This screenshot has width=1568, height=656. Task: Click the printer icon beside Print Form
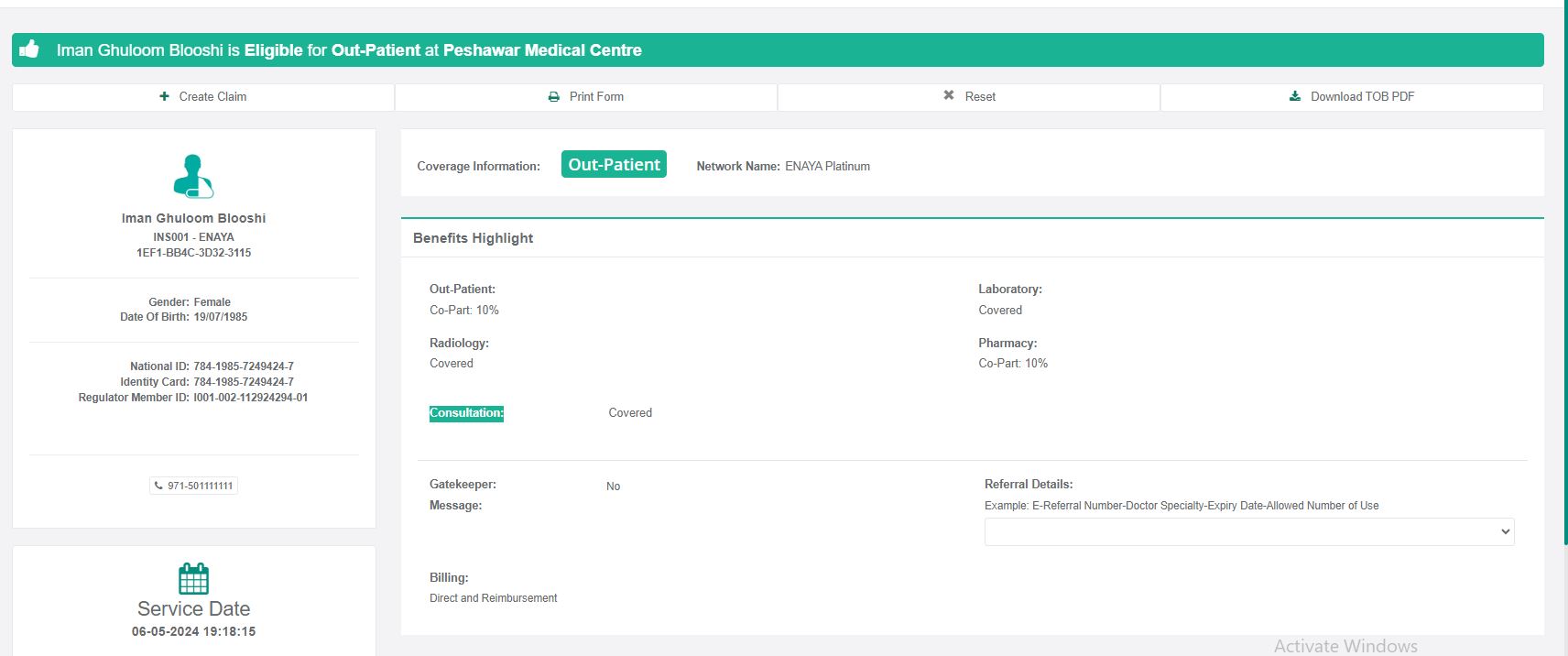[553, 96]
